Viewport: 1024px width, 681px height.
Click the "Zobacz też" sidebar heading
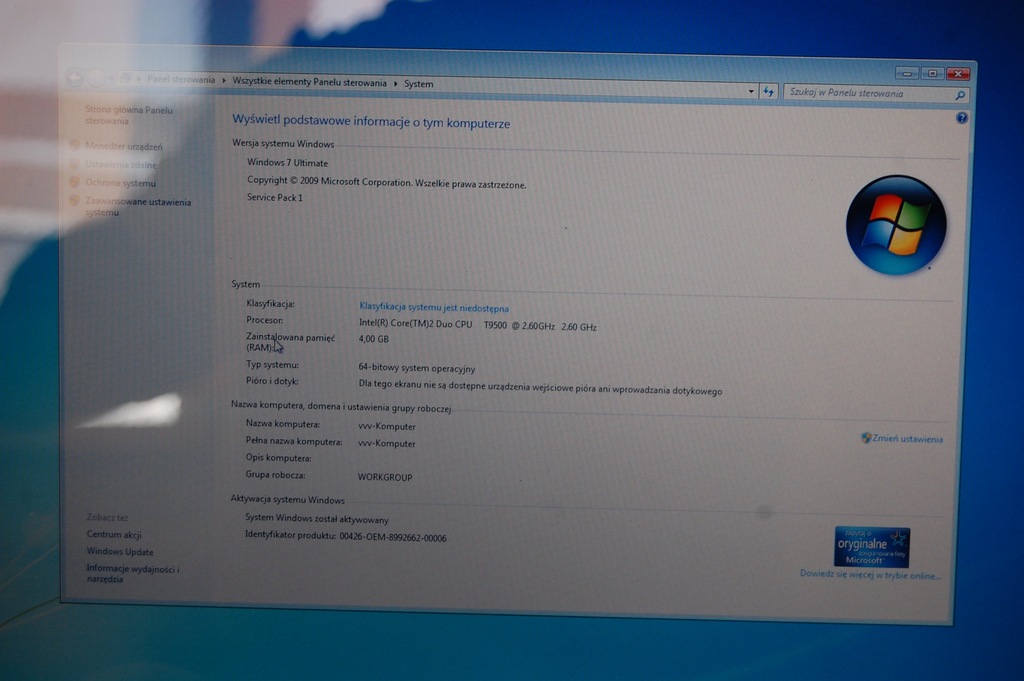[x=107, y=517]
